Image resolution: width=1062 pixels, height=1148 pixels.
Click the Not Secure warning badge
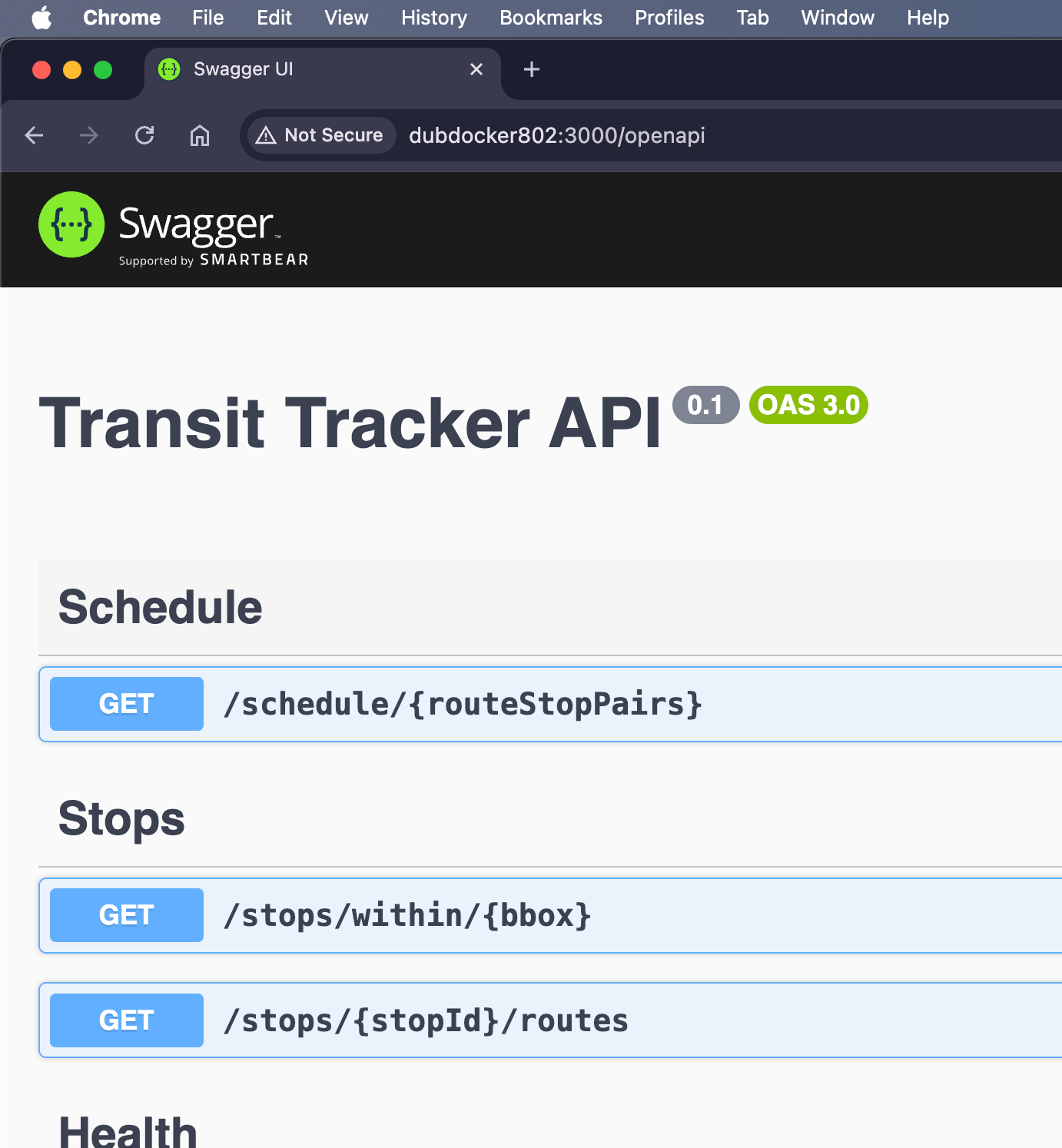320,135
